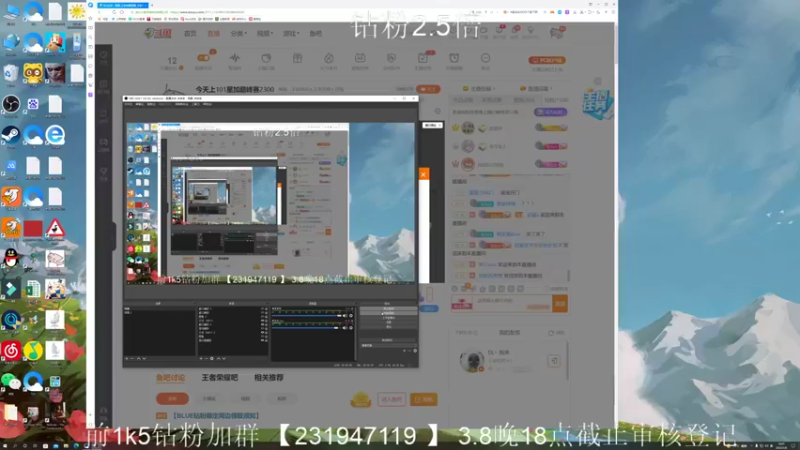Open OBS Studio desktop shortcut
Screen dimensions: 800x450
click(11, 105)
